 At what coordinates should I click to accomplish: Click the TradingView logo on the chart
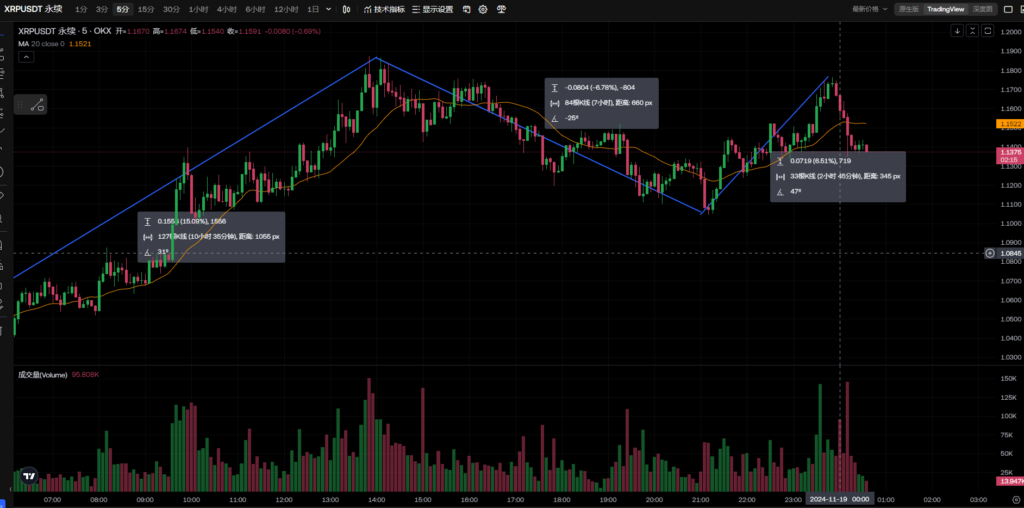[30, 477]
